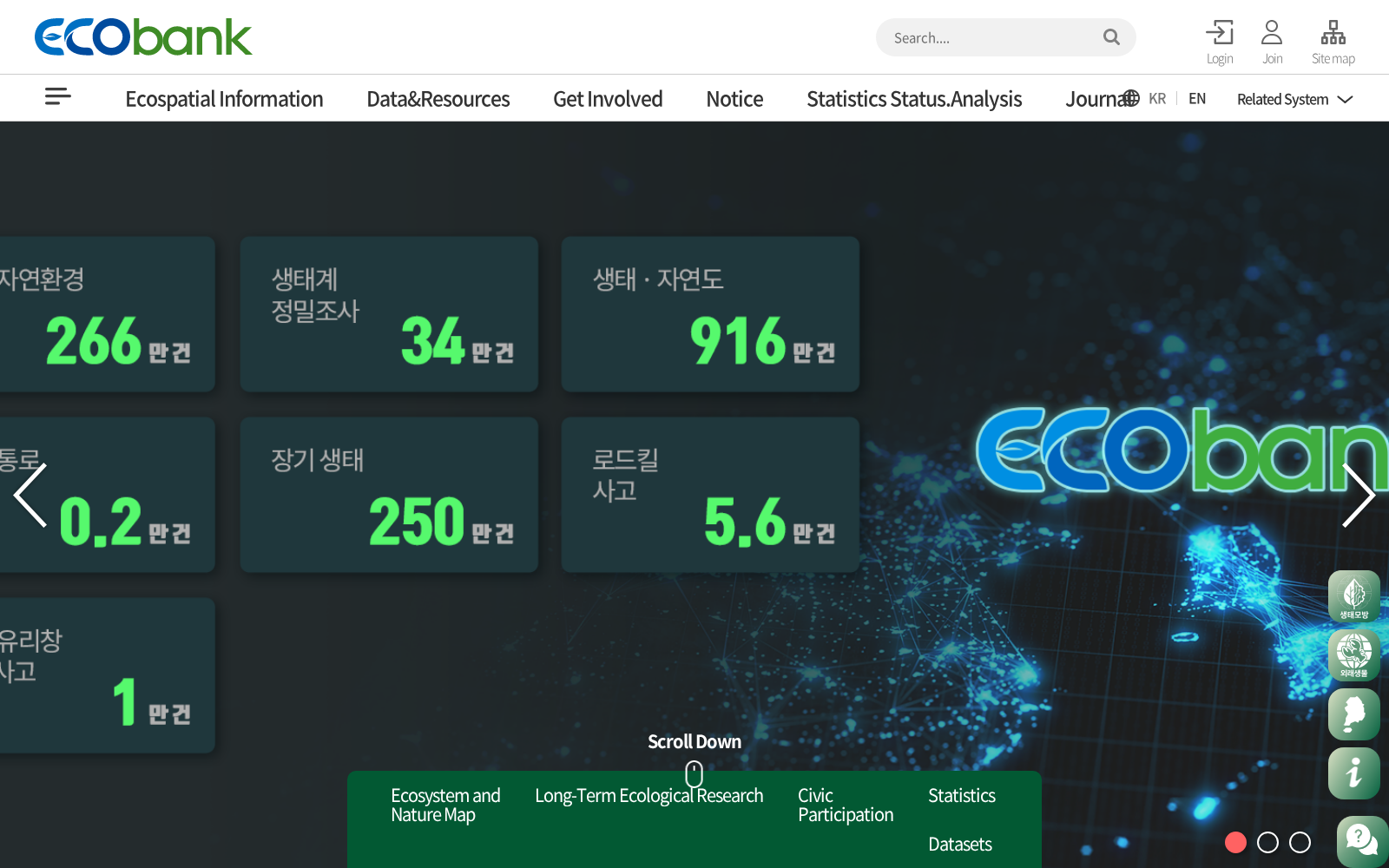The image size is (1389, 868).
Task: Click the scroll down mouse icon
Action: [694, 773]
